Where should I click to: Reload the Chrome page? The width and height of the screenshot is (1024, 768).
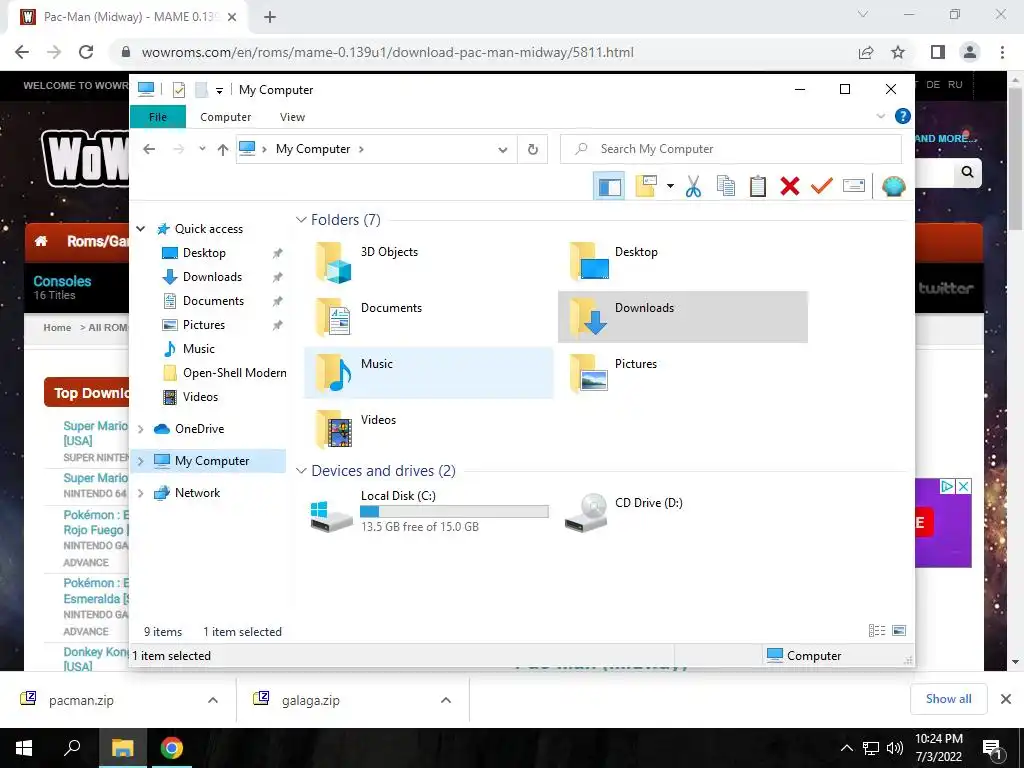tap(86, 52)
